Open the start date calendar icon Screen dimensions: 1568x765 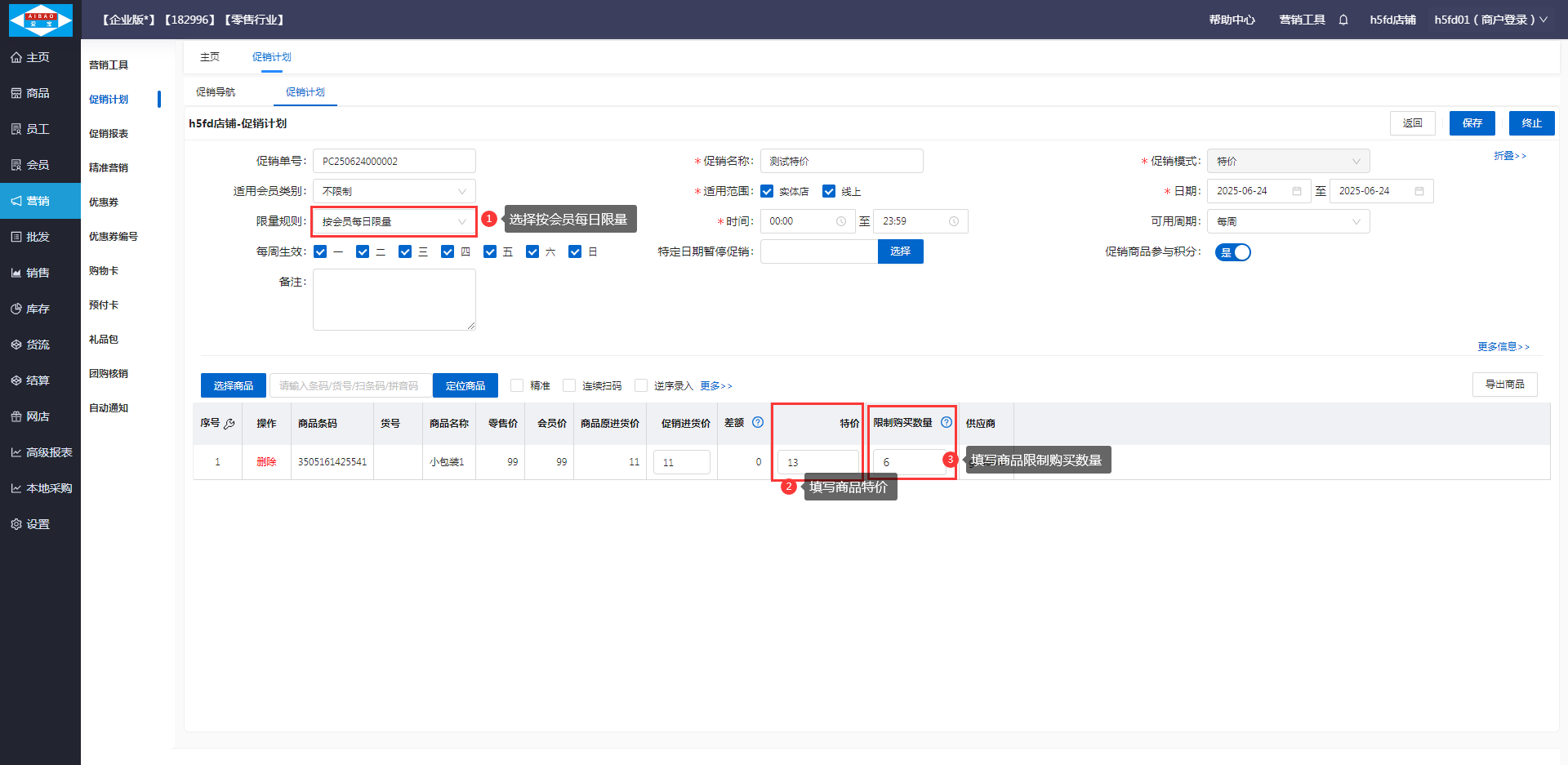(x=1297, y=191)
